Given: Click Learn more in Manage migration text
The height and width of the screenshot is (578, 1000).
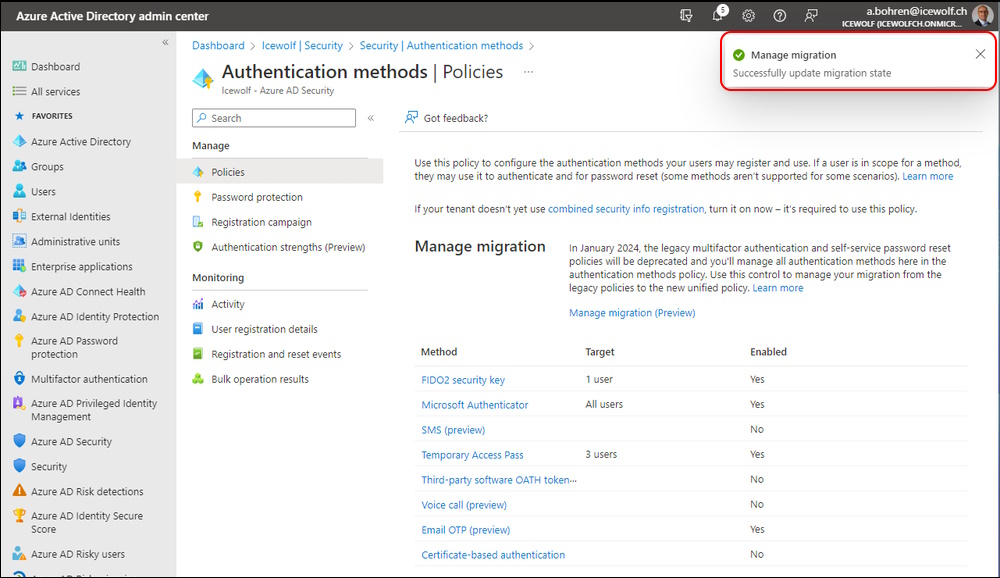Looking at the screenshot, I should point(777,288).
